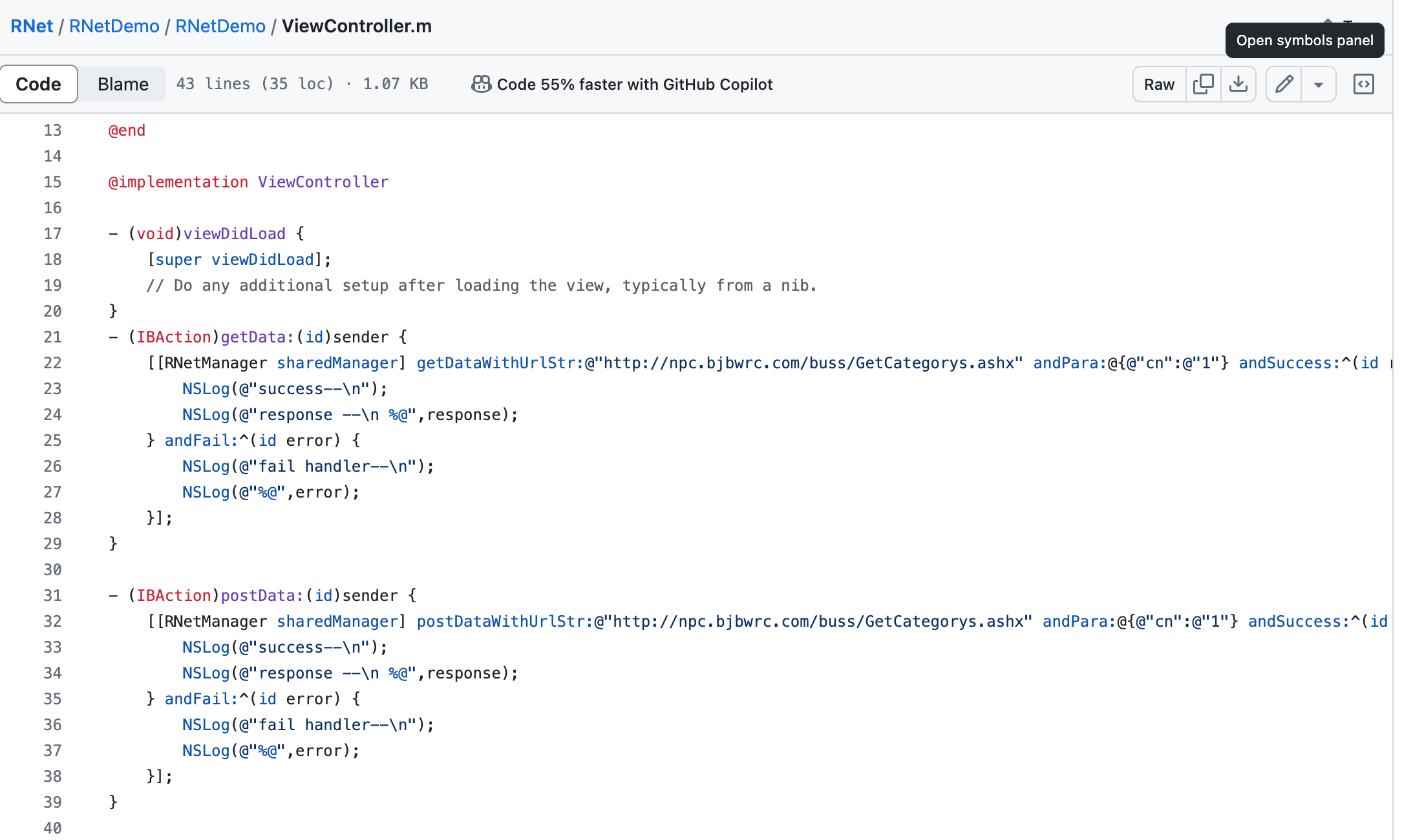
Task: Copy raw file contents icon
Action: [1203, 84]
